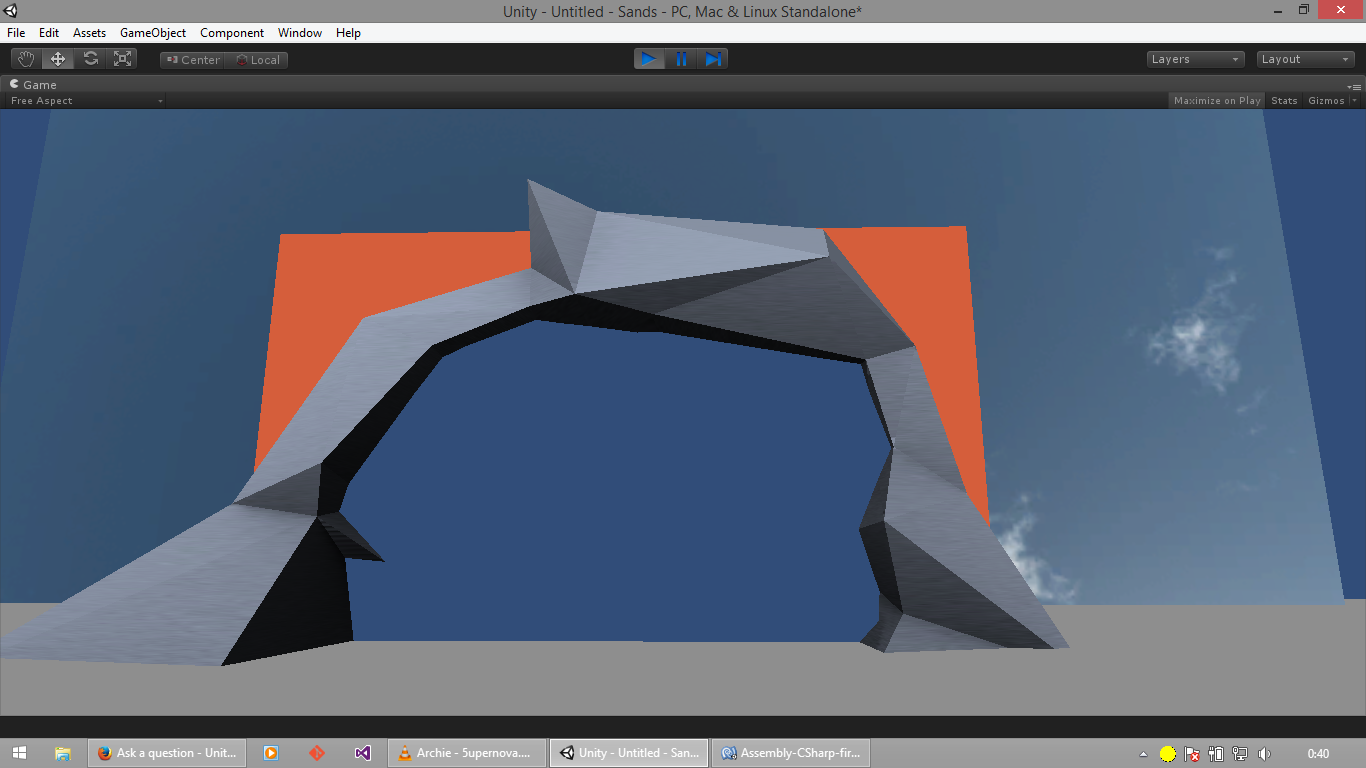Image resolution: width=1366 pixels, height=768 pixels.
Task: Click the taskbar clock showing 0:40
Action: [1318, 754]
